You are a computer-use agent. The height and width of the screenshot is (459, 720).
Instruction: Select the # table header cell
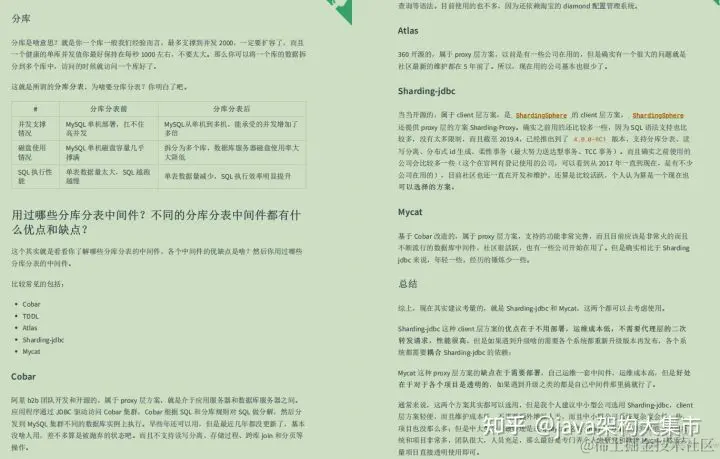pyautogui.click(x=35, y=109)
